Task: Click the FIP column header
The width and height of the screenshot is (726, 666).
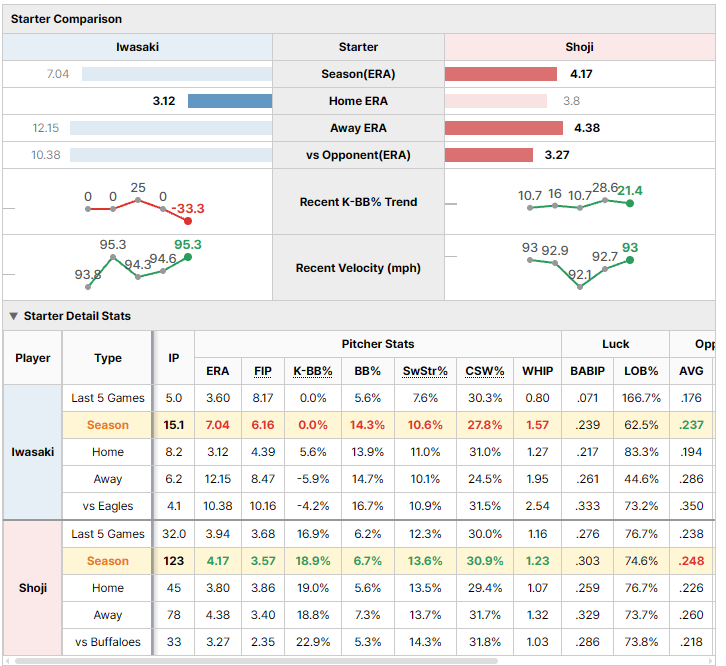Action: pyautogui.click(x=263, y=371)
